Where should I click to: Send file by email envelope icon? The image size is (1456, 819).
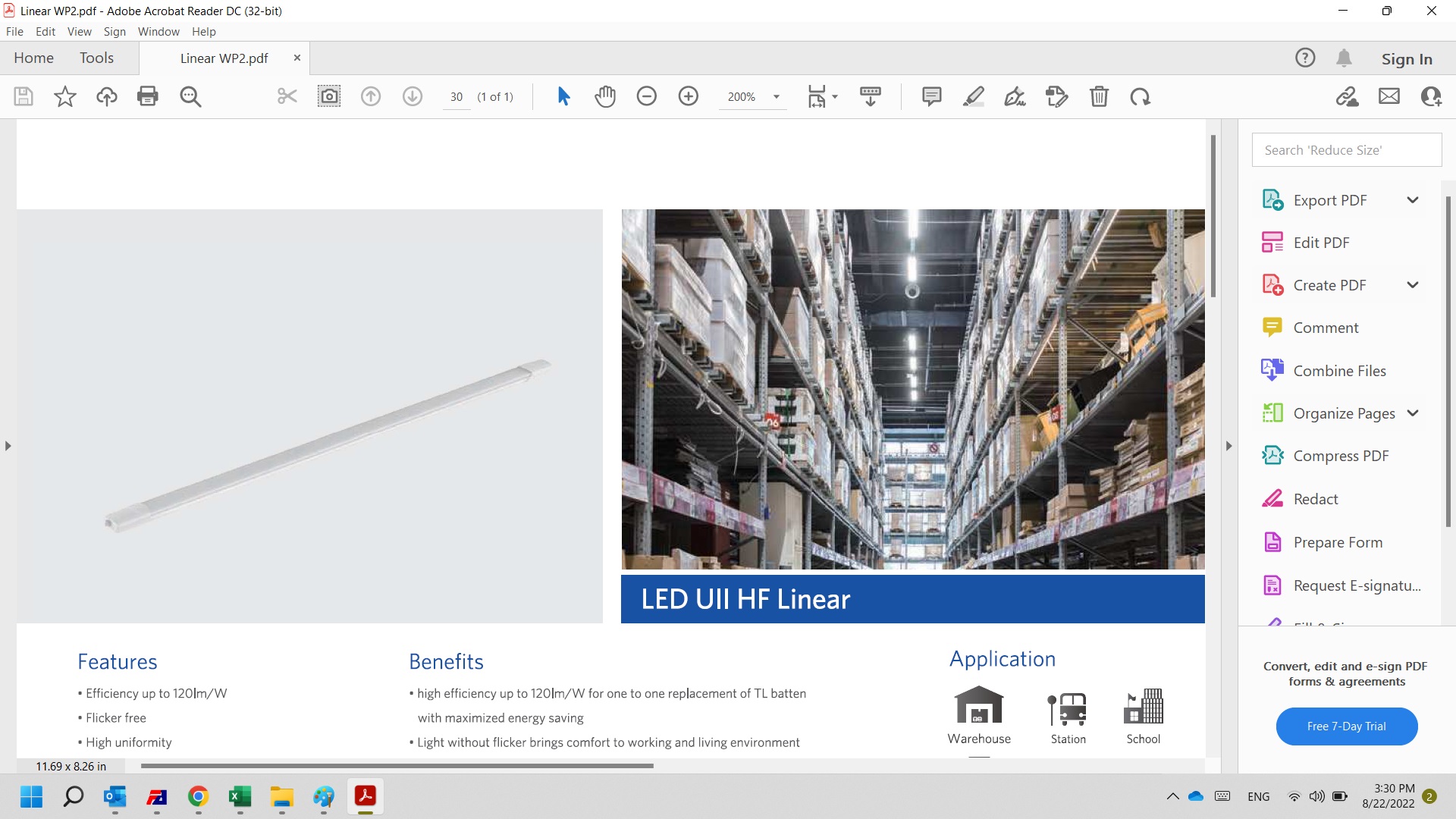click(1389, 96)
